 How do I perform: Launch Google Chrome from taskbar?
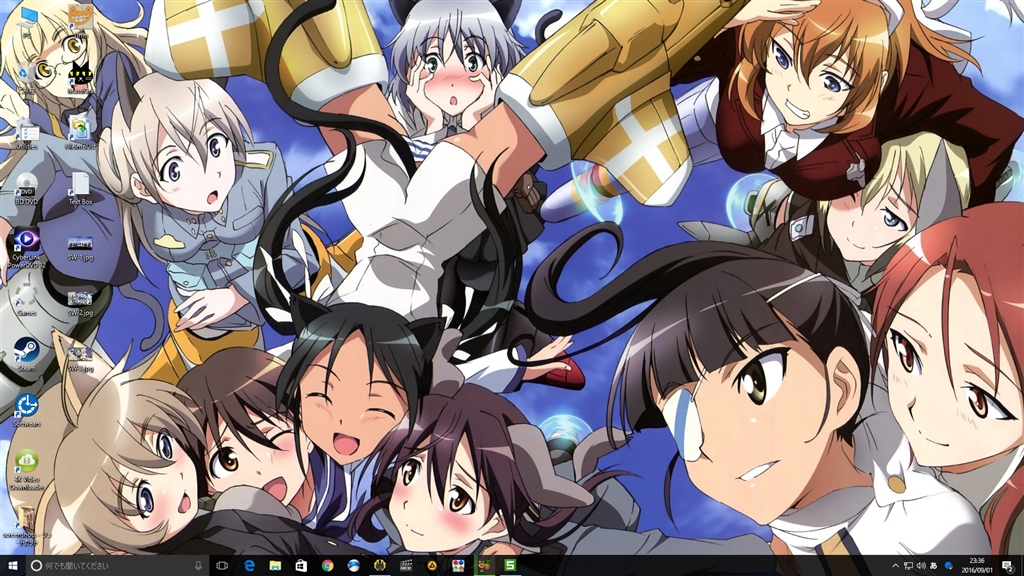point(327,566)
